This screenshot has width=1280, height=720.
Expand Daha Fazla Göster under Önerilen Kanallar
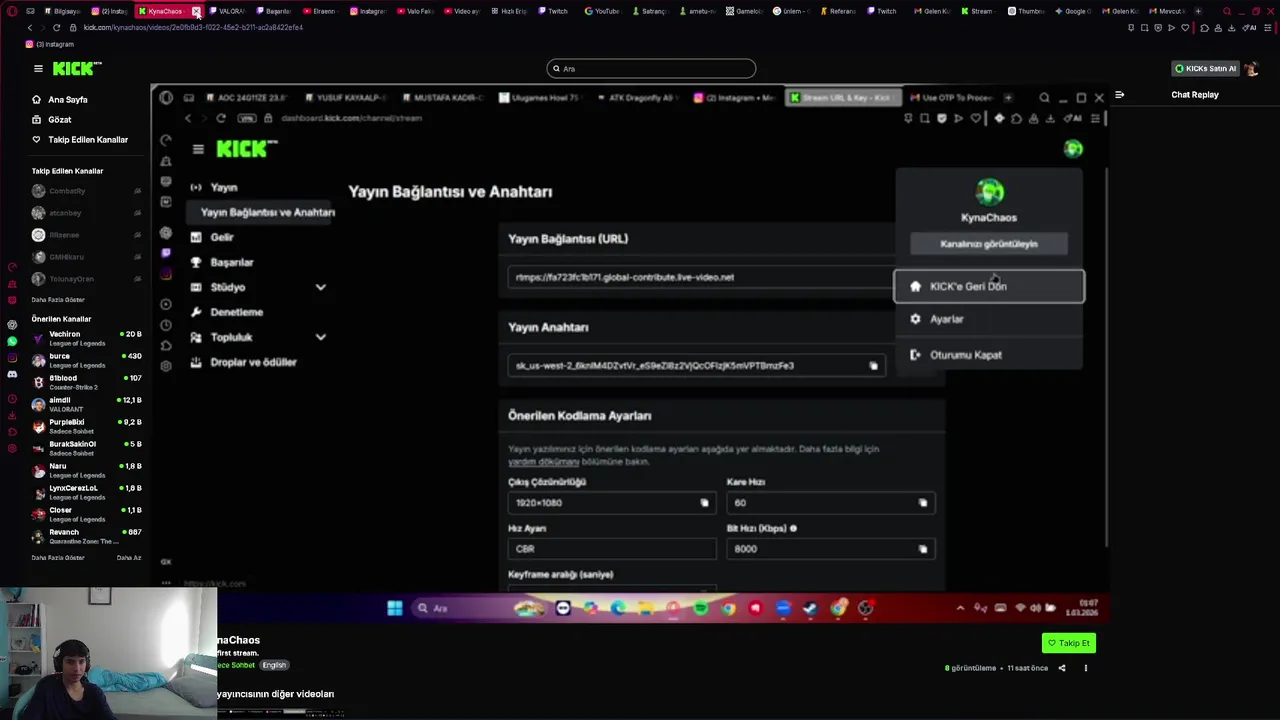58,558
